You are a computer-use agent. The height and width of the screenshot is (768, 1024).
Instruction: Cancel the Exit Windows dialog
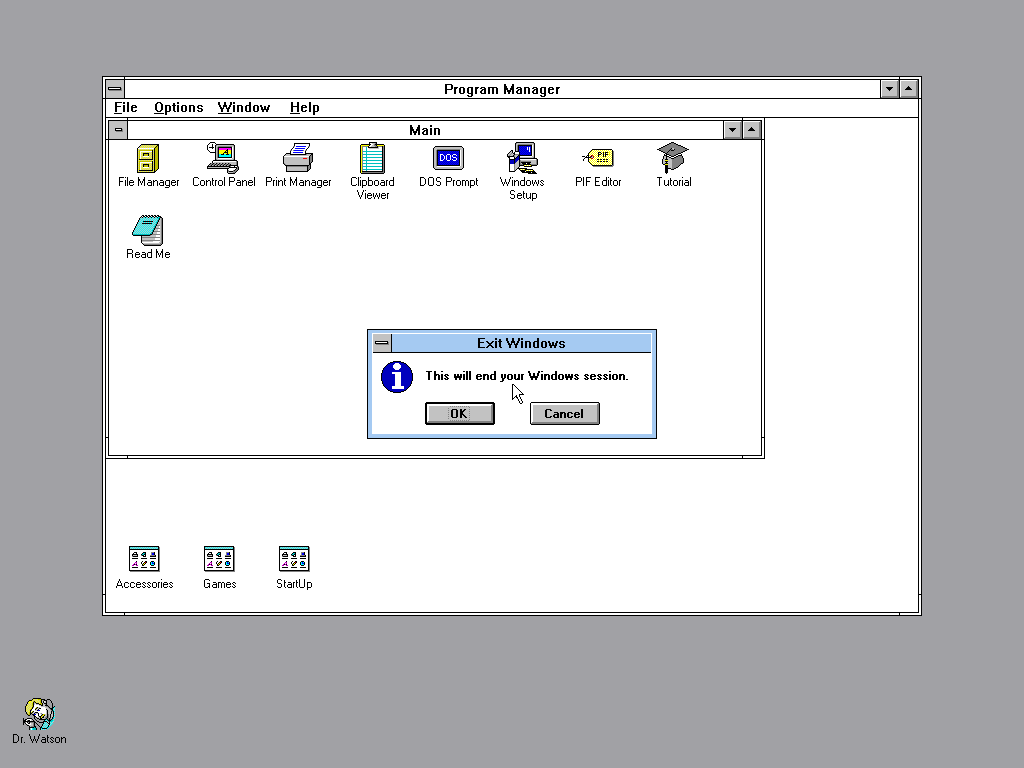(564, 414)
